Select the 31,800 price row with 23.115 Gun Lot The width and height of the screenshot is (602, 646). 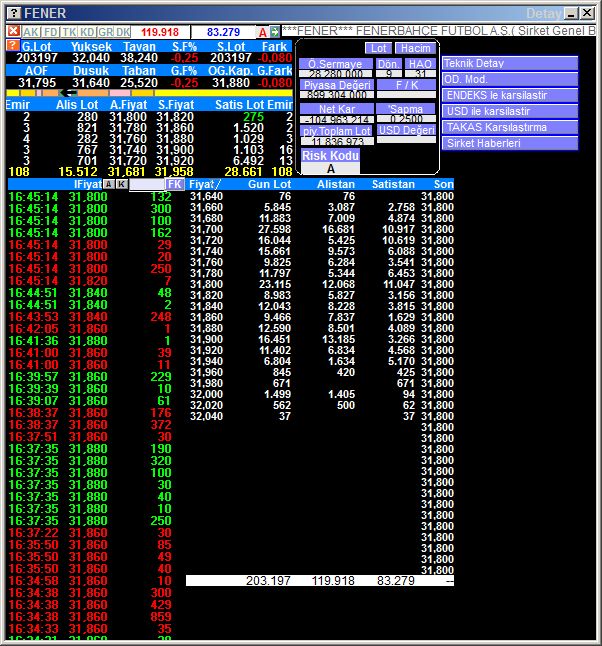pos(321,284)
